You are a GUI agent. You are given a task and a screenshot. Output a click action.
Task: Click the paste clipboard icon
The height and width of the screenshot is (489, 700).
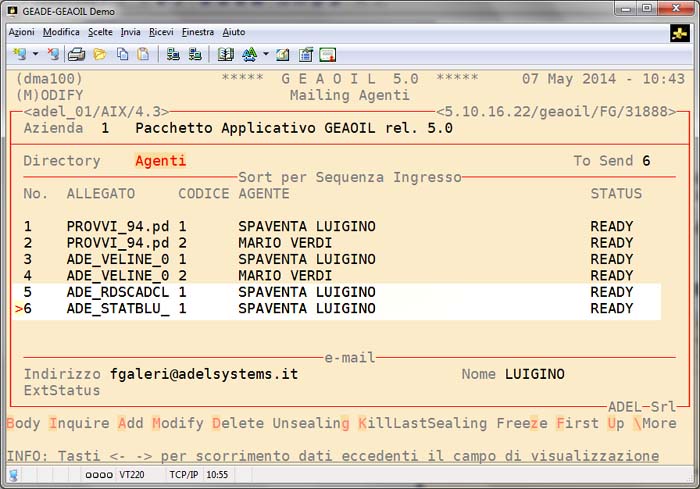143,54
